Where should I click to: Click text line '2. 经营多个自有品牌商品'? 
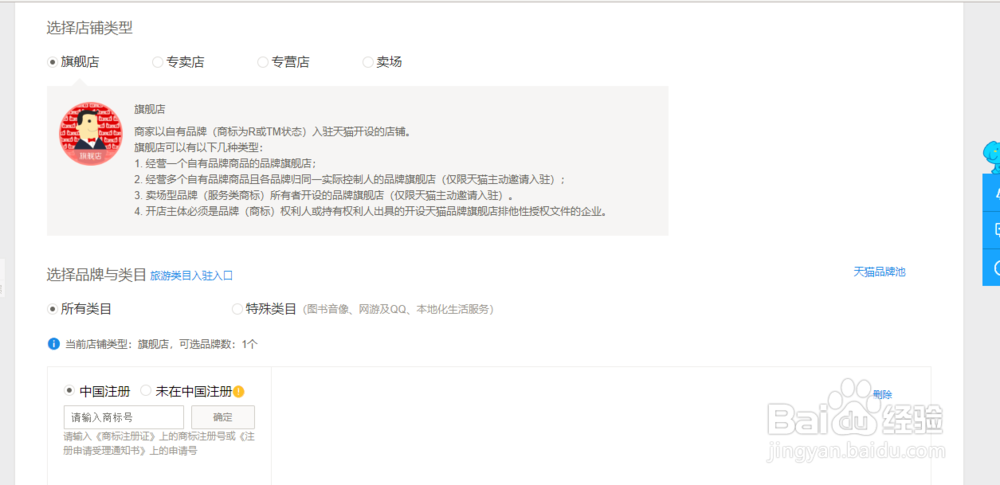point(349,179)
